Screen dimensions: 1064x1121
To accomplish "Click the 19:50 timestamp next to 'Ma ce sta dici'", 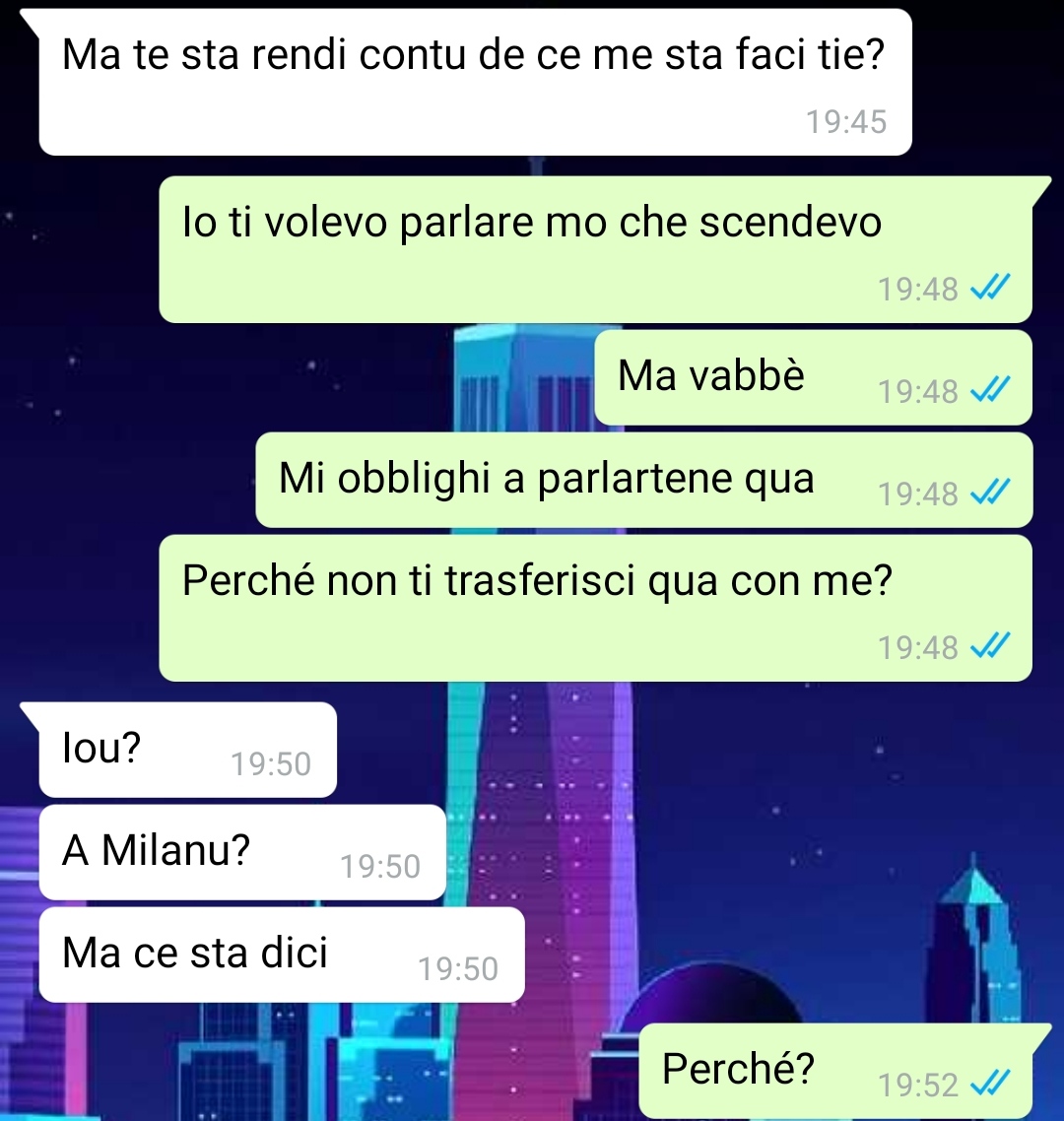I will click(458, 968).
